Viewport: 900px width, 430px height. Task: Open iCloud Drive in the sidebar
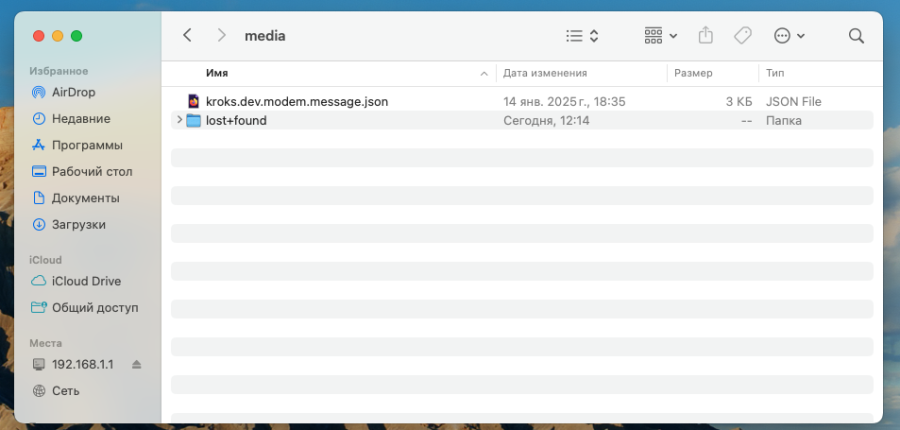86,281
